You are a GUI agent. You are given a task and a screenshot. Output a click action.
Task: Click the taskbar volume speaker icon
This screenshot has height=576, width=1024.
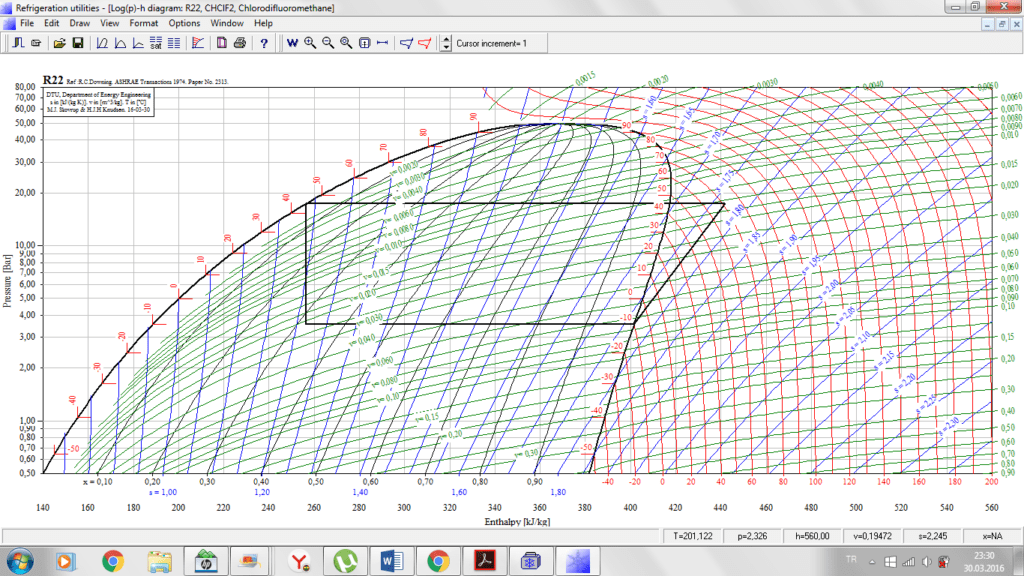(927, 562)
